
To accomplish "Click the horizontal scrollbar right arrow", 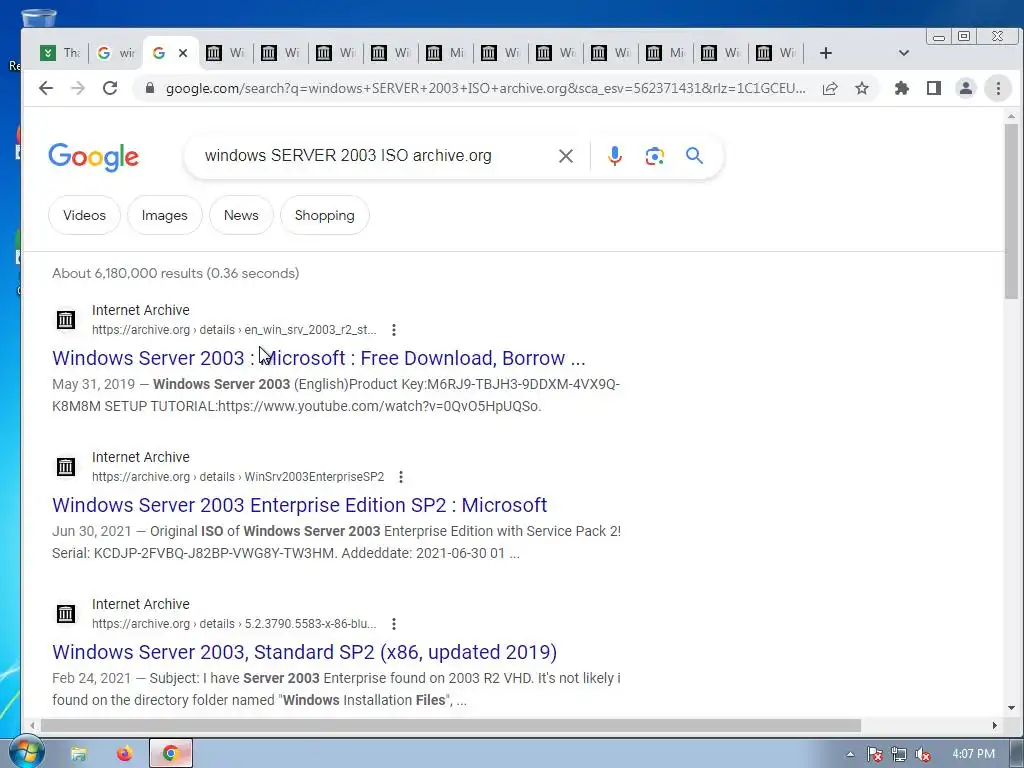I will pyautogui.click(x=995, y=726).
